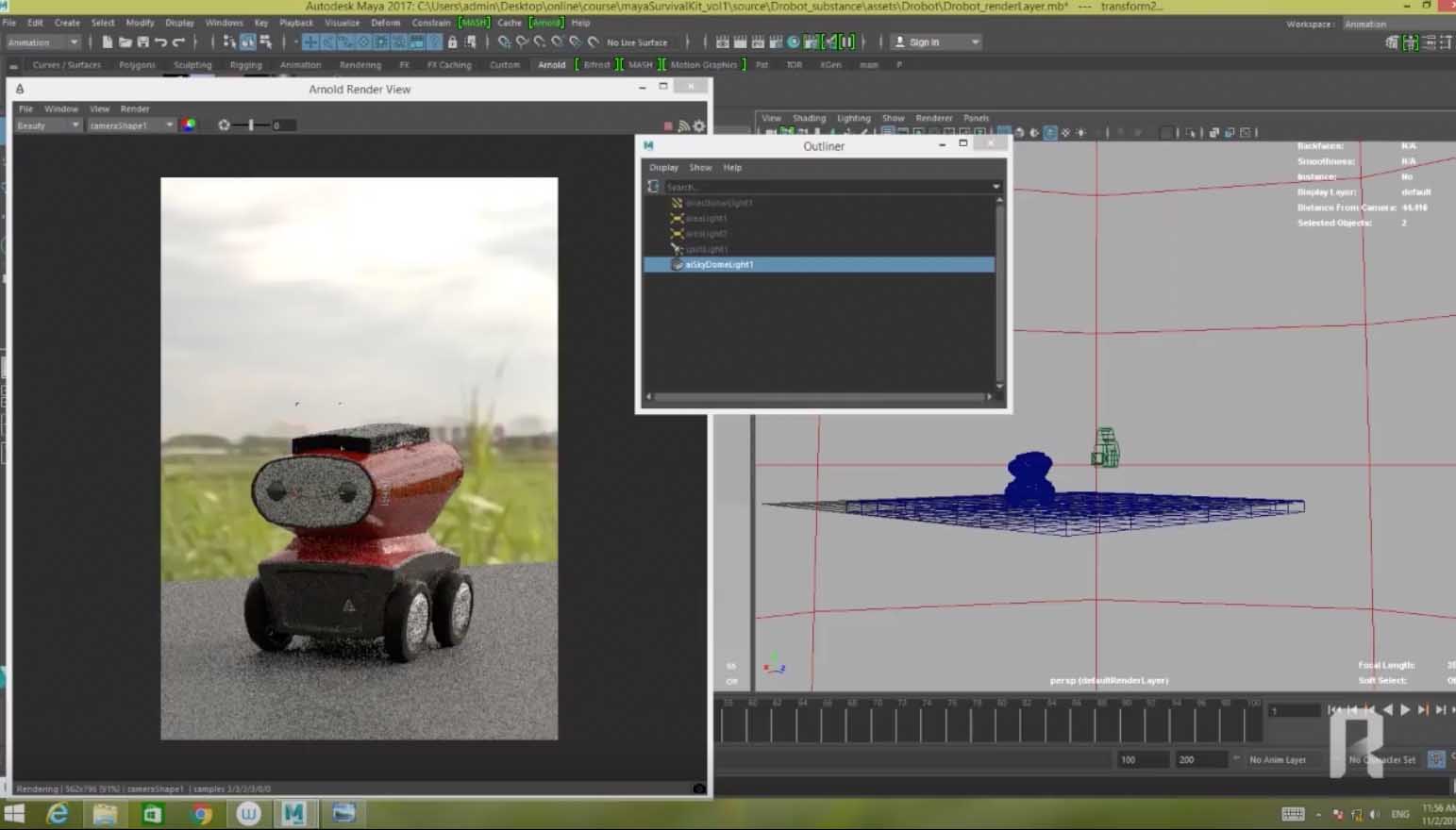Open Arnold Render View settings gear
This screenshot has width=1456, height=830.
pos(699,125)
